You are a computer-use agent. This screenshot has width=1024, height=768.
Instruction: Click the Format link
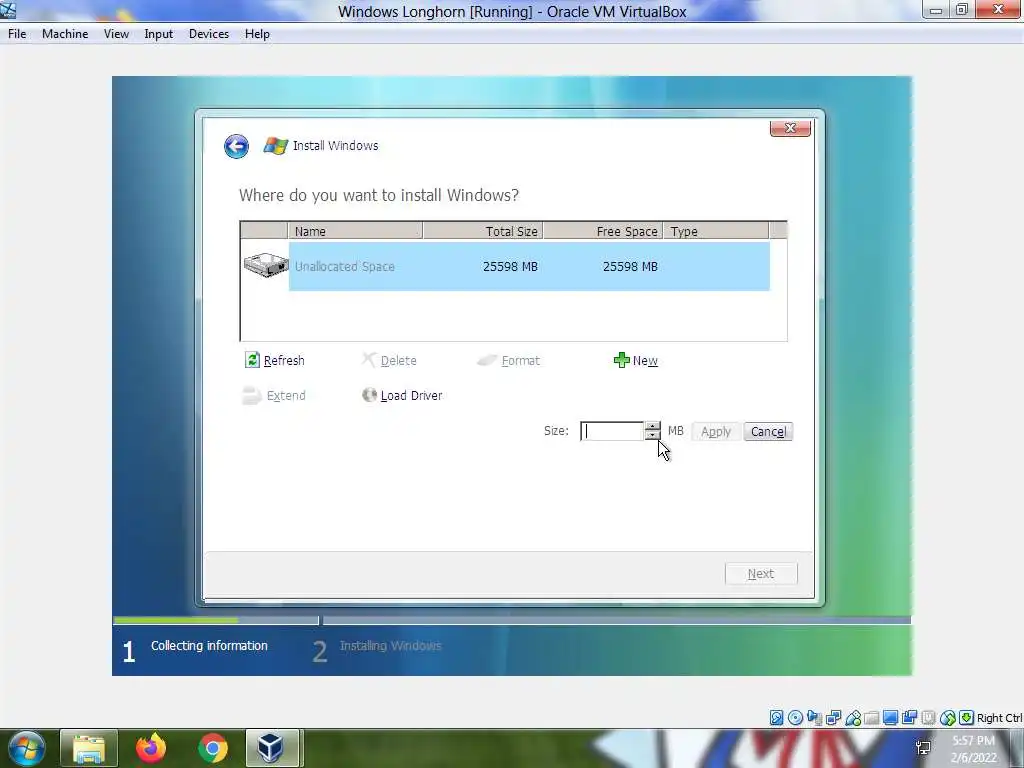520,360
